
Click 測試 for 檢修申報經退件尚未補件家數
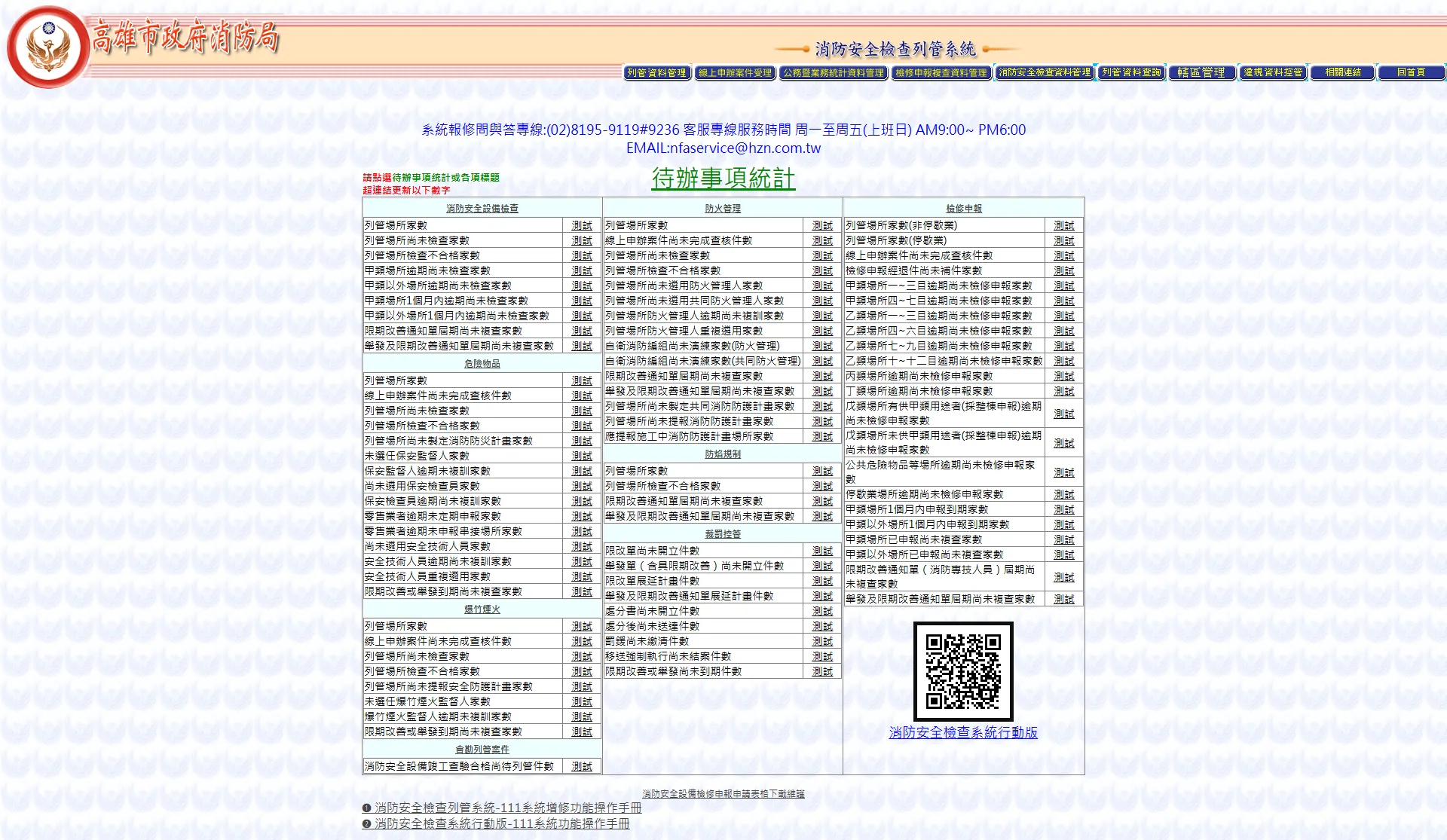1064,270
